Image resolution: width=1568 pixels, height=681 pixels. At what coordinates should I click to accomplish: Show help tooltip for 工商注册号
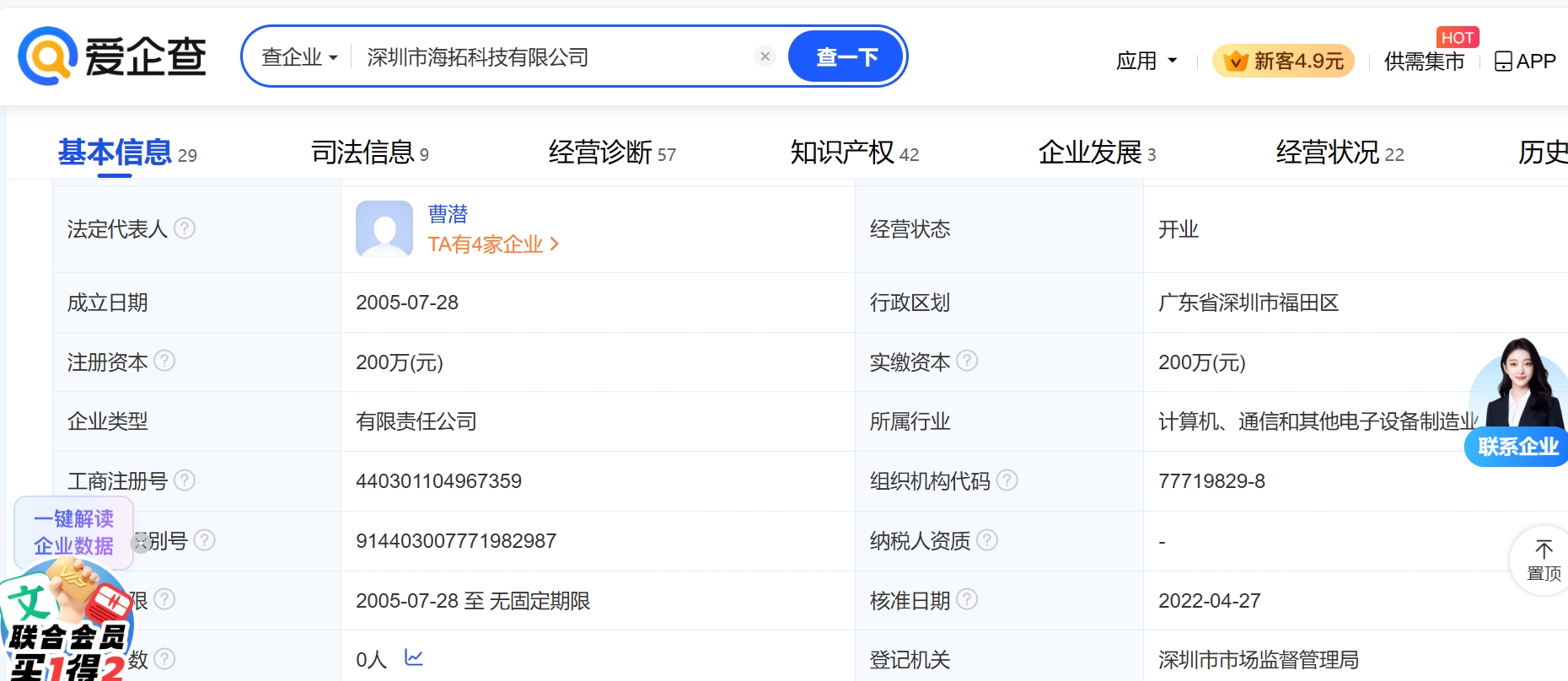[x=185, y=480]
